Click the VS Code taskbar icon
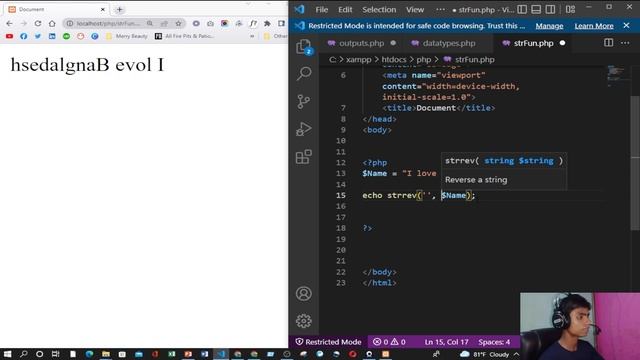Image resolution: width=640 pixels, height=360 pixels. coord(221,354)
